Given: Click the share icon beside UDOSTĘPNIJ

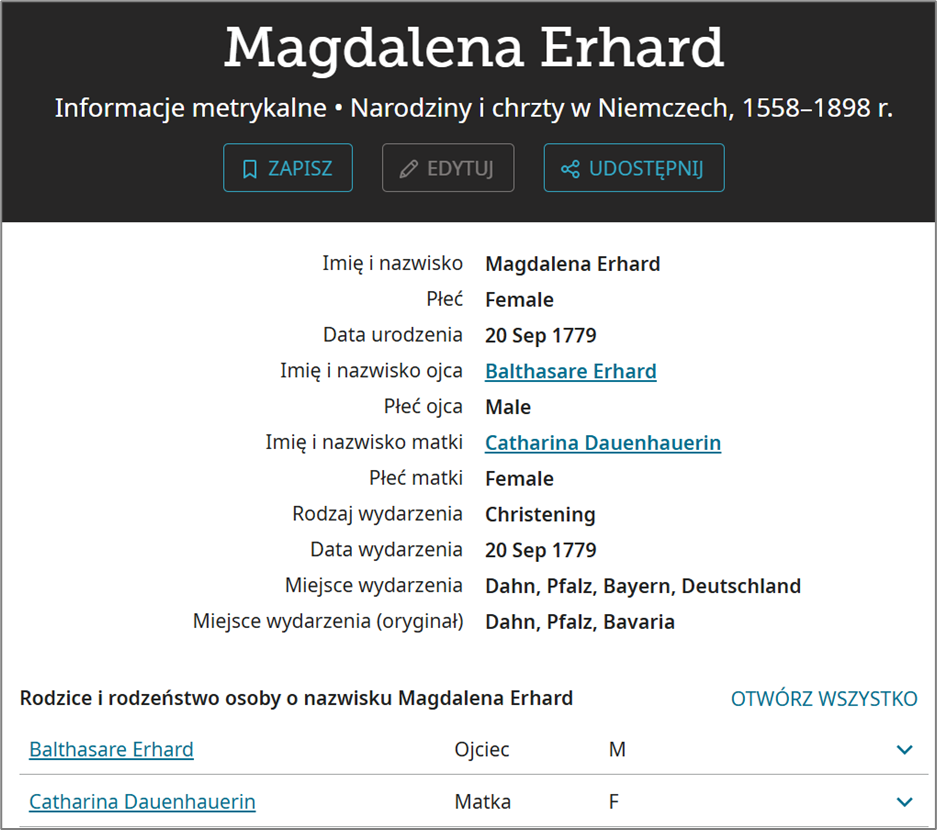Looking at the screenshot, I should pos(570,169).
